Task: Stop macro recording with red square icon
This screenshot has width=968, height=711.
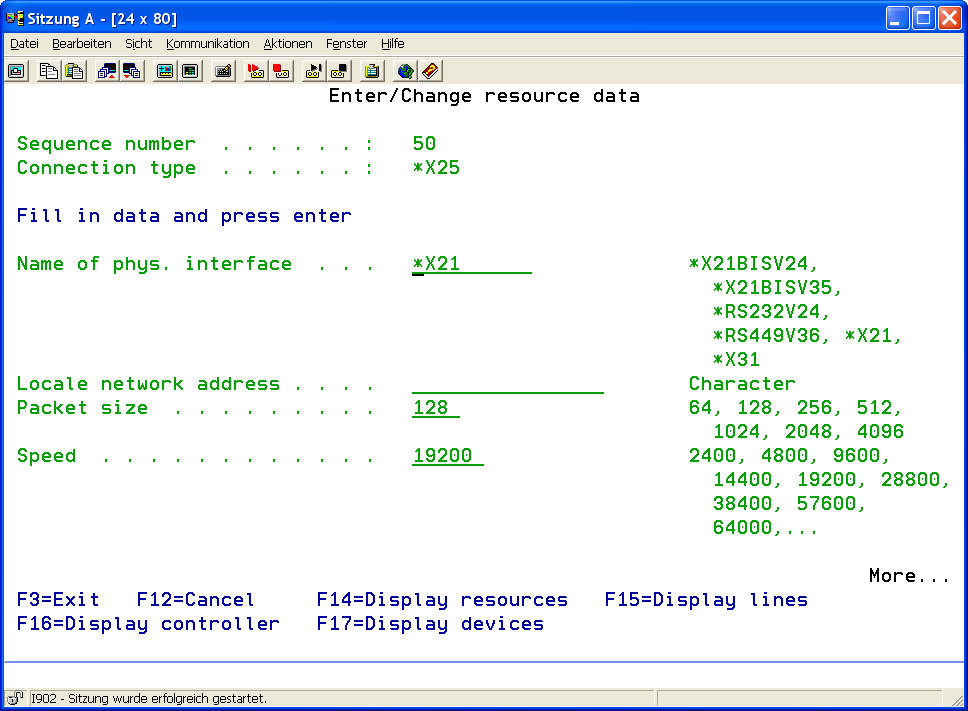Action: (x=281, y=71)
